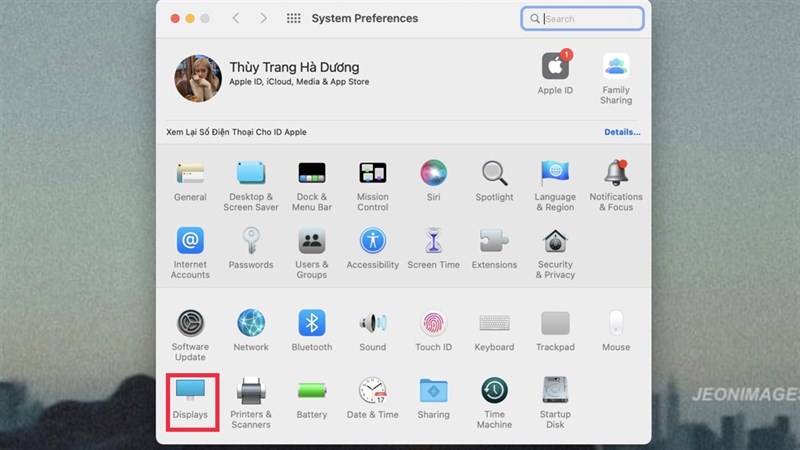The height and width of the screenshot is (450, 800).
Task: Open Screen Time settings
Action: click(x=433, y=249)
